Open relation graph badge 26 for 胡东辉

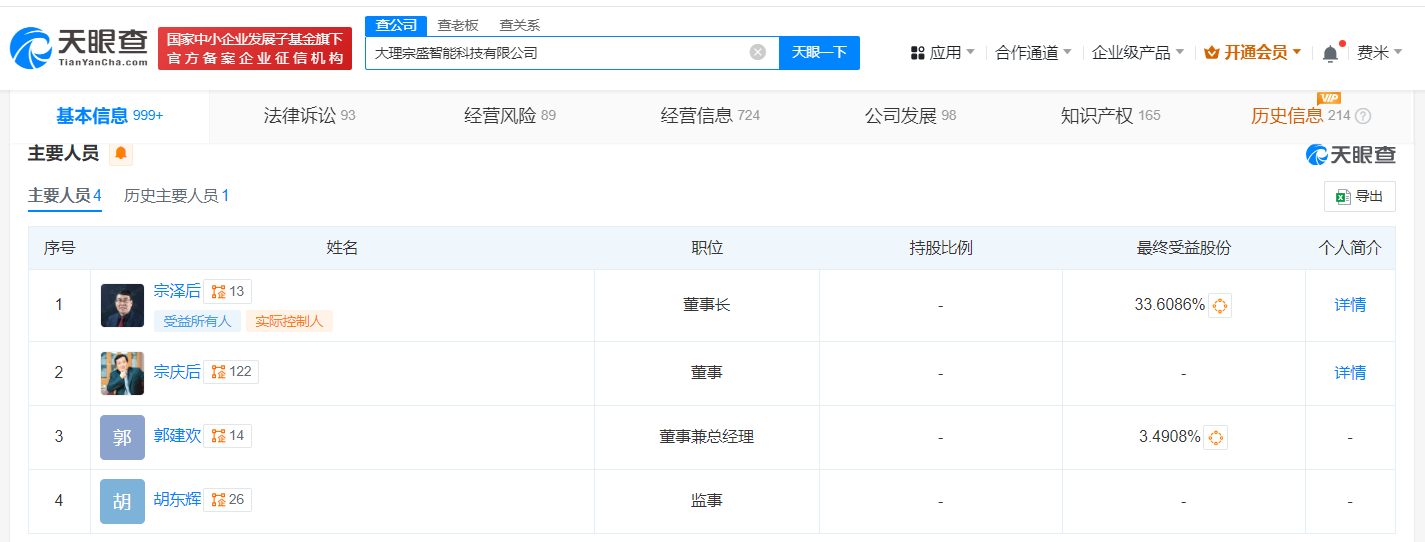tap(228, 499)
